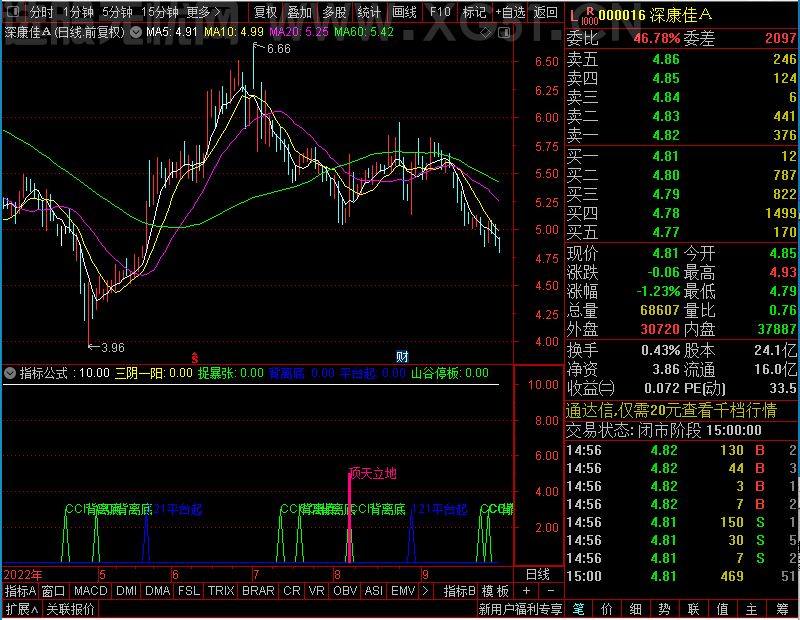
Task: Click 通达信 千档行情 promotion link
Action: click(x=671, y=410)
